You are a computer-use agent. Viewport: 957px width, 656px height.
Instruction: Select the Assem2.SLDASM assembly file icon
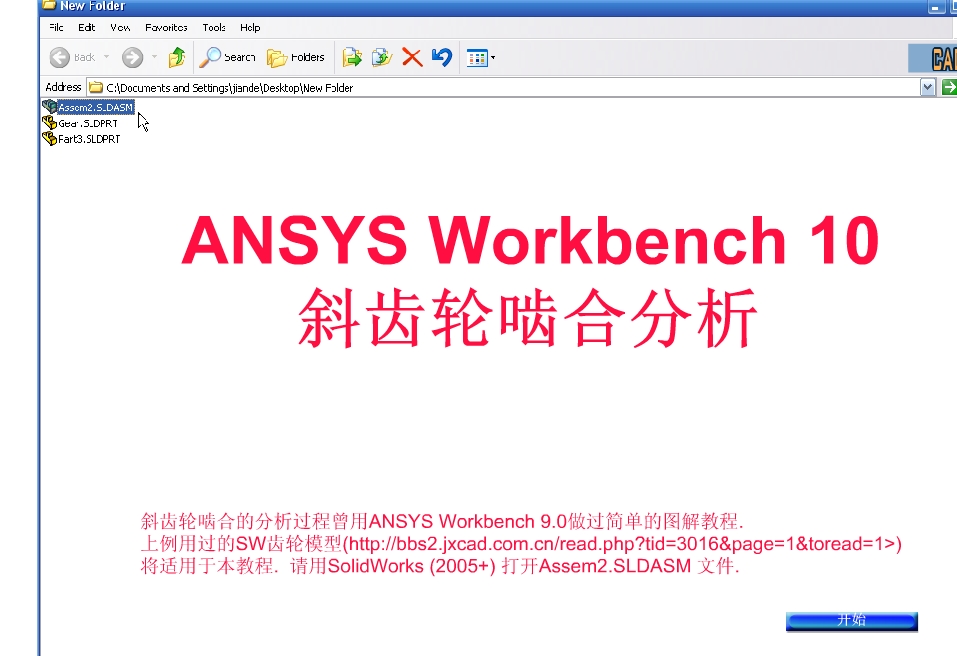pos(90,107)
